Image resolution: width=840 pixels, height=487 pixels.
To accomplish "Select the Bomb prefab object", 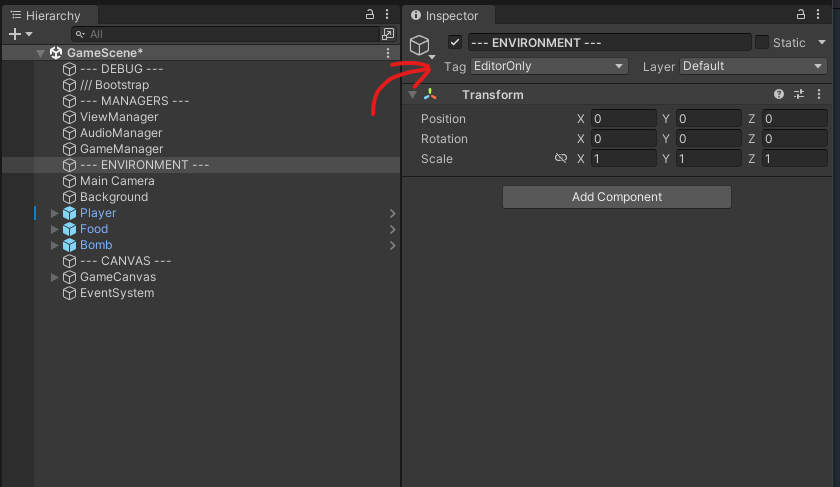I will coord(96,245).
